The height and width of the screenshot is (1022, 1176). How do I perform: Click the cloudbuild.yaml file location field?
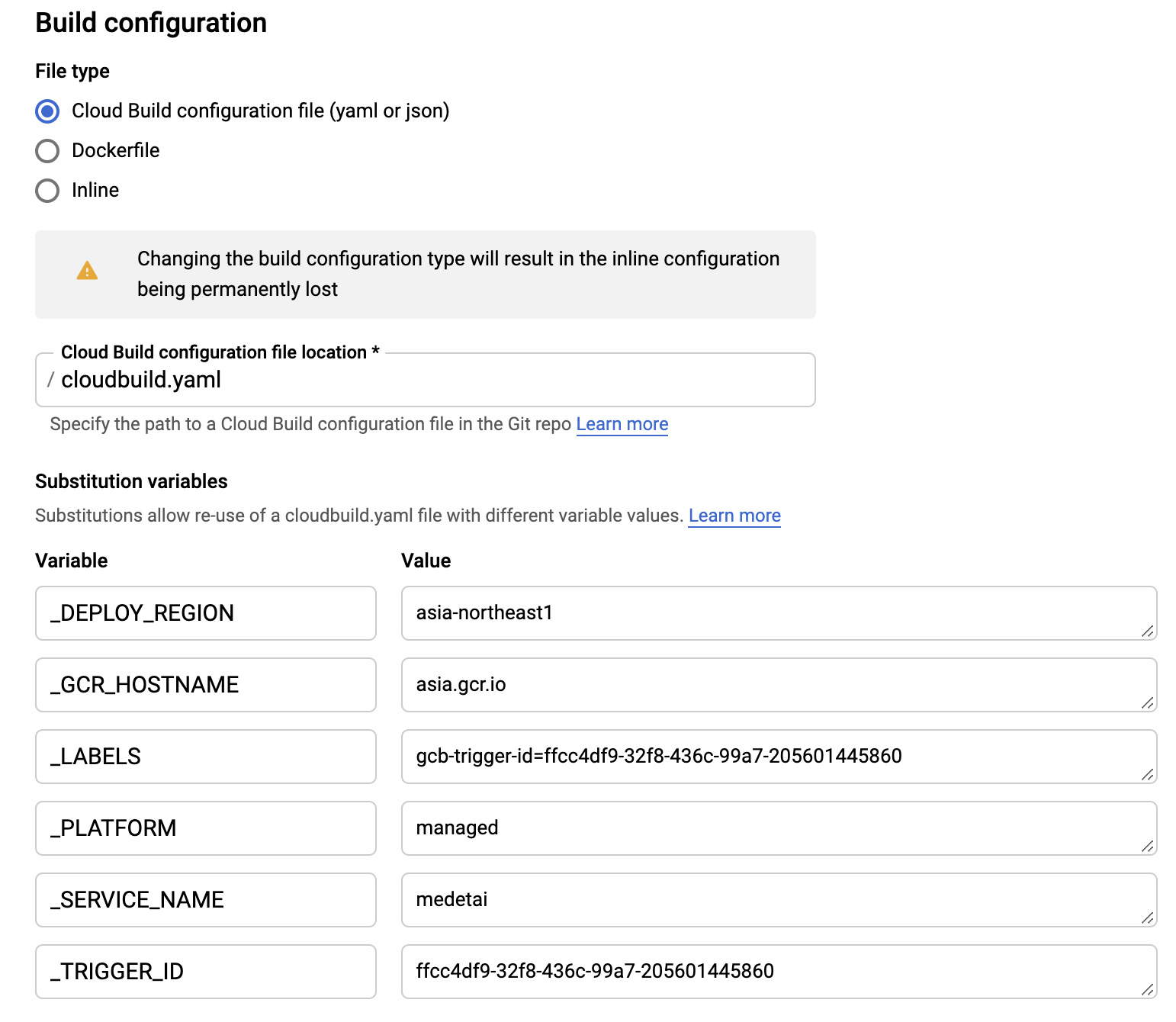(426, 380)
